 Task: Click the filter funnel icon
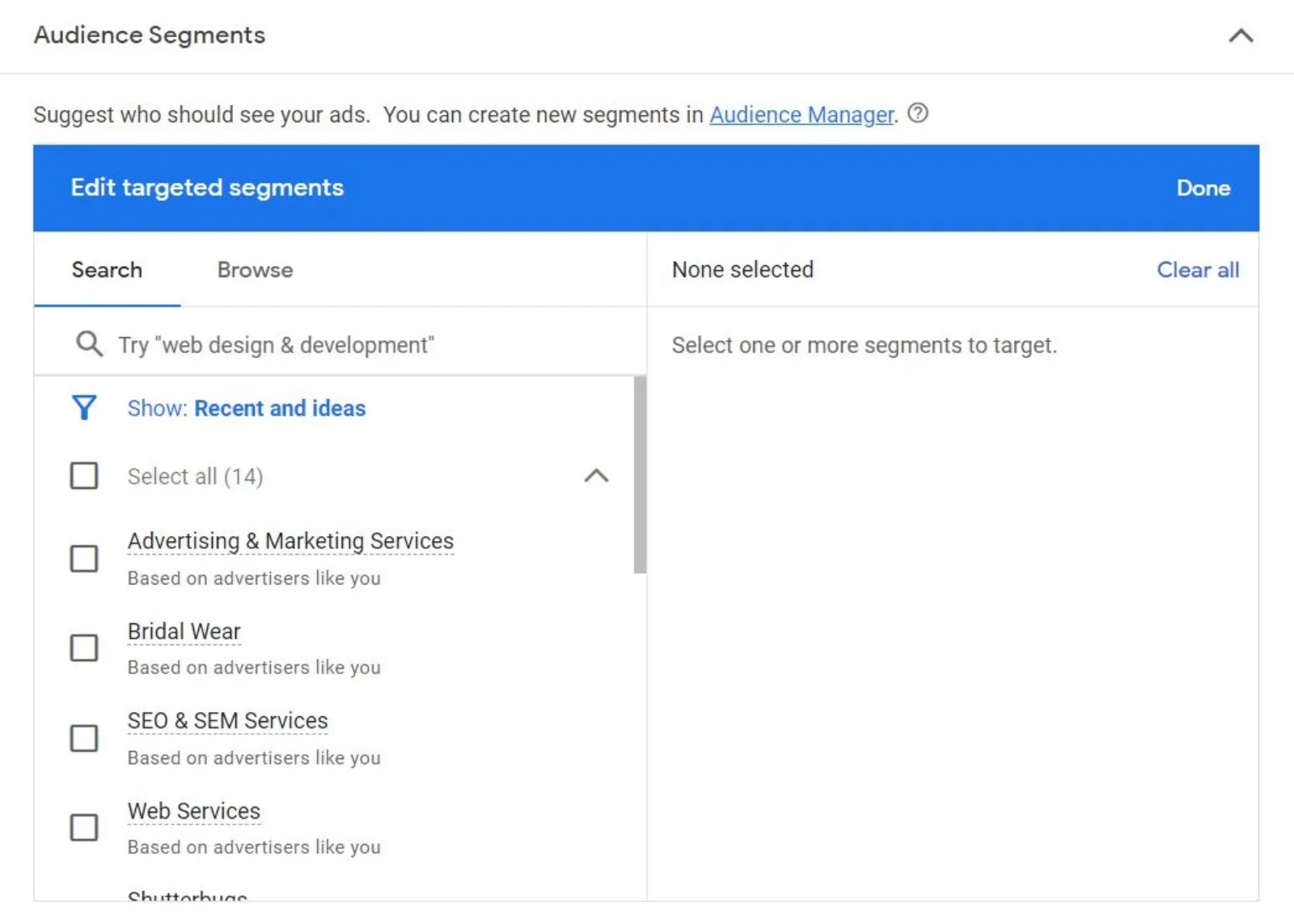coord(84,407)
